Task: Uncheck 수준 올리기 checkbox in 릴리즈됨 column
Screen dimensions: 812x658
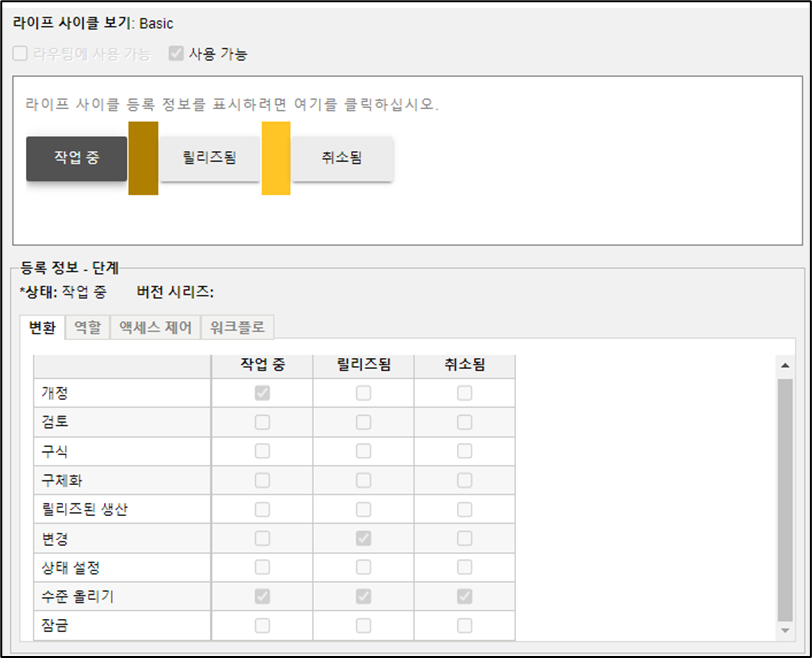Action: coord(364,596)
